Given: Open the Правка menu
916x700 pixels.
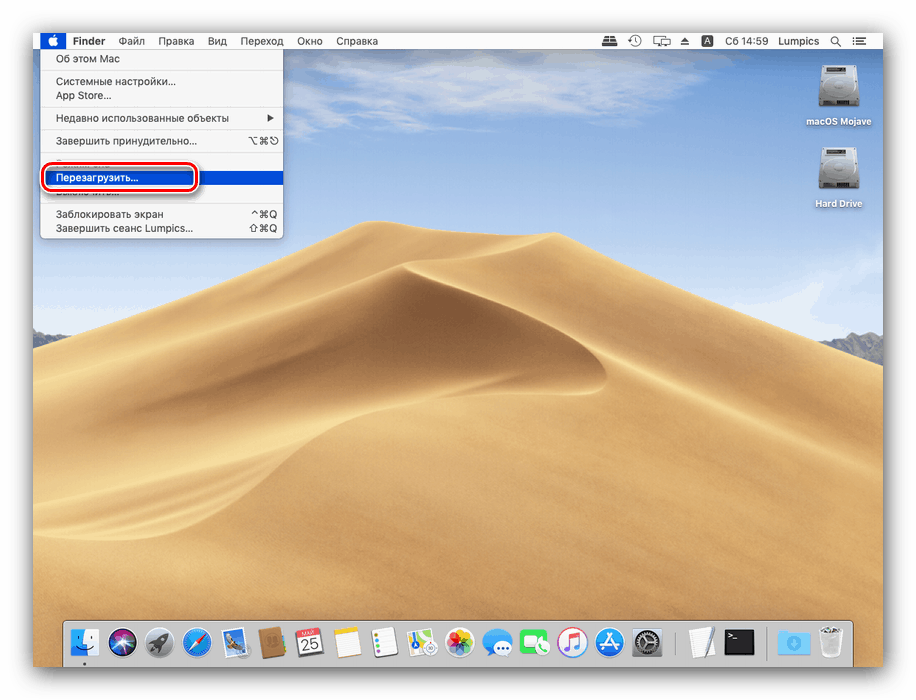Looking at the screenshot, I should click(x=176, y=41).
